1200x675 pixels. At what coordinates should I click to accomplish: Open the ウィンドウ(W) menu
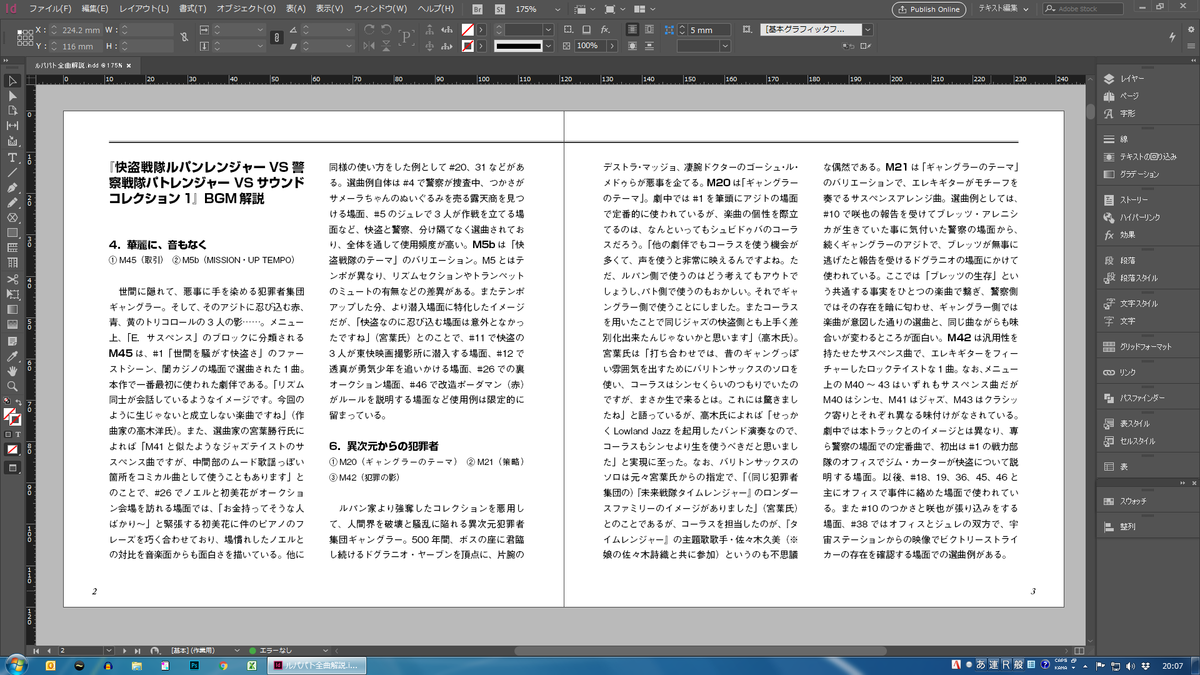coord(380,9)
